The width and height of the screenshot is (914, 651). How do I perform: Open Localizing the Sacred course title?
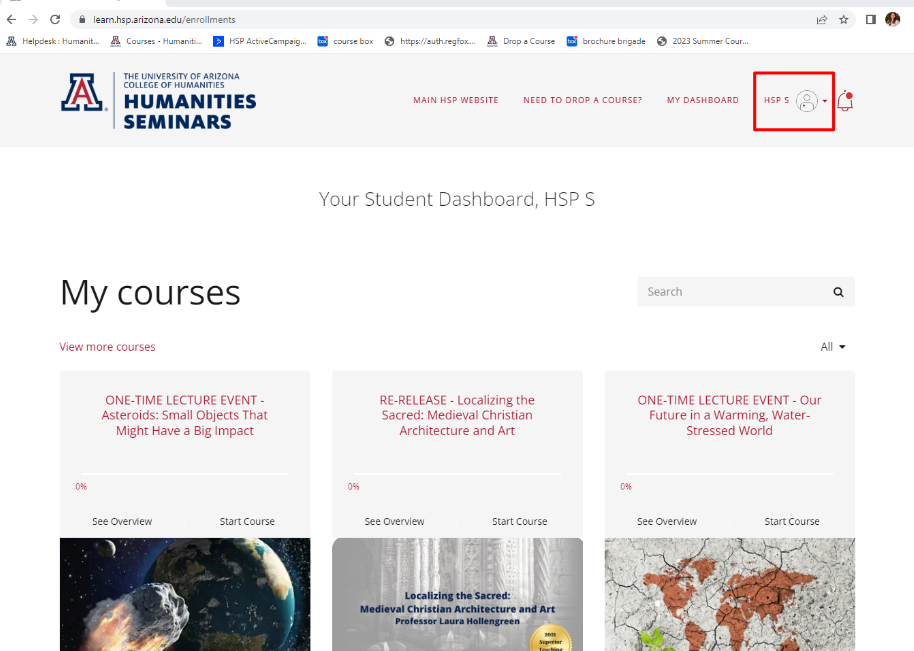457,416
